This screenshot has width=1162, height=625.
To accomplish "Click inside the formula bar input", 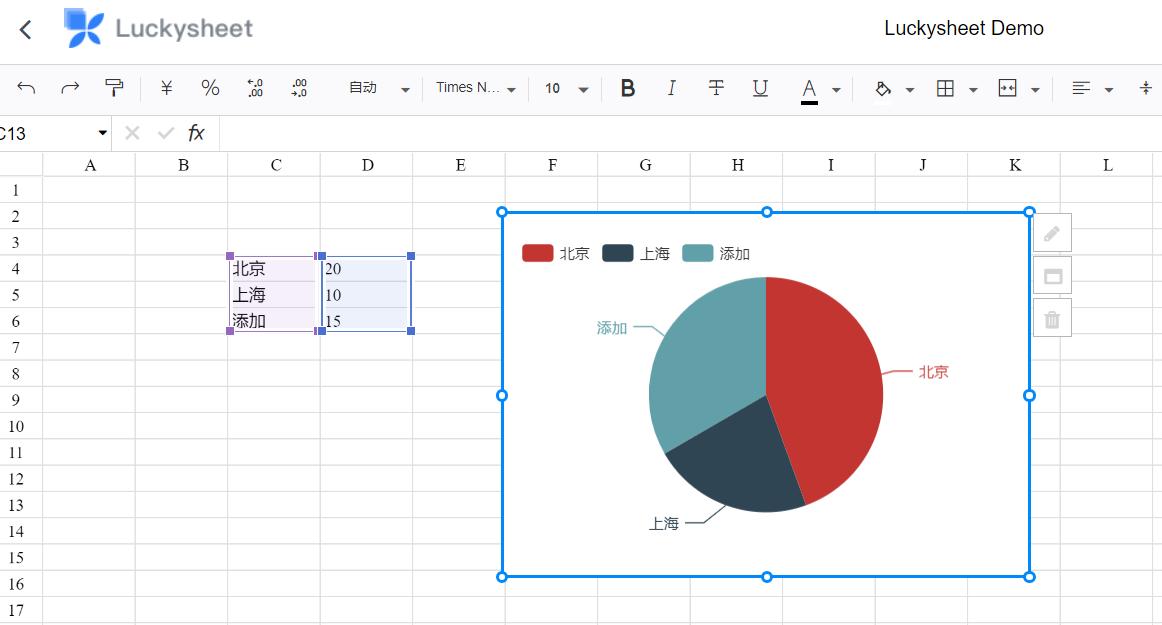I will tap(690, 133).
